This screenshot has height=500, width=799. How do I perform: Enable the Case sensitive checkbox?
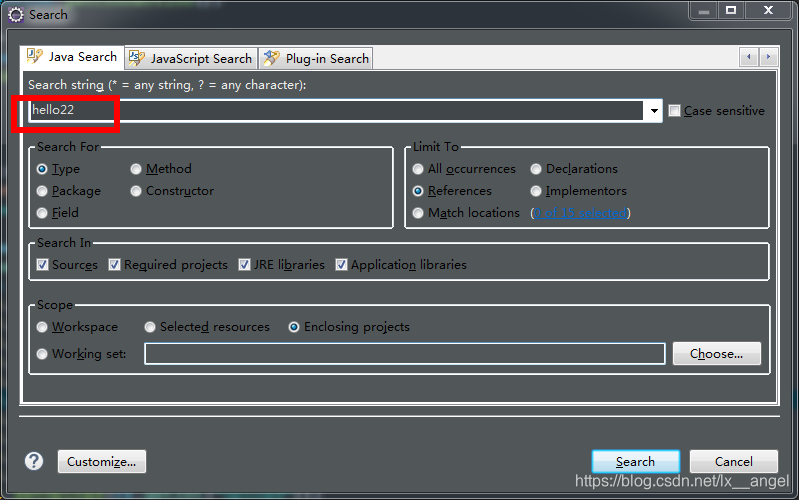[674, 111]
